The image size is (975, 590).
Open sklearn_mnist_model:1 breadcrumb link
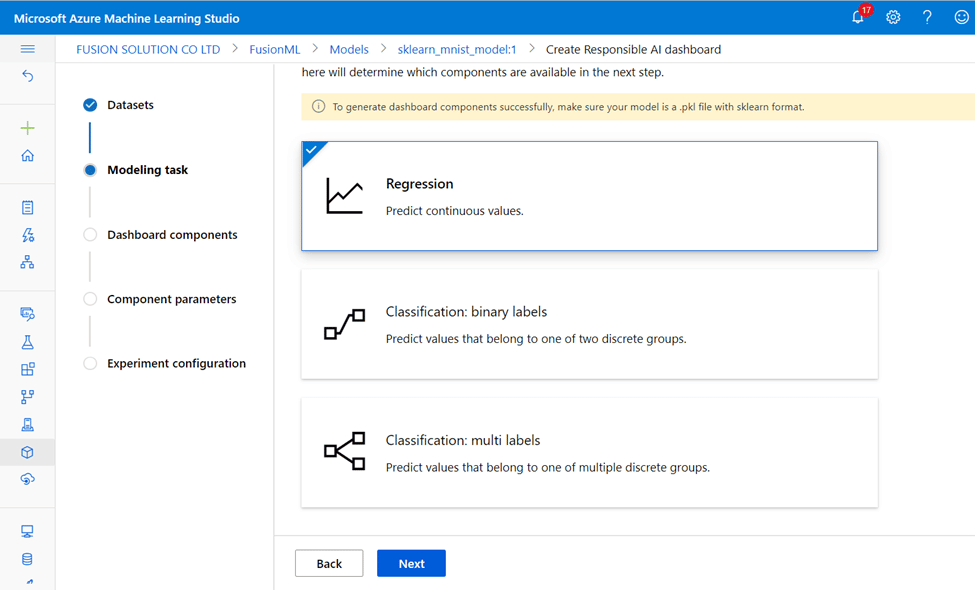tap(457, 49)
